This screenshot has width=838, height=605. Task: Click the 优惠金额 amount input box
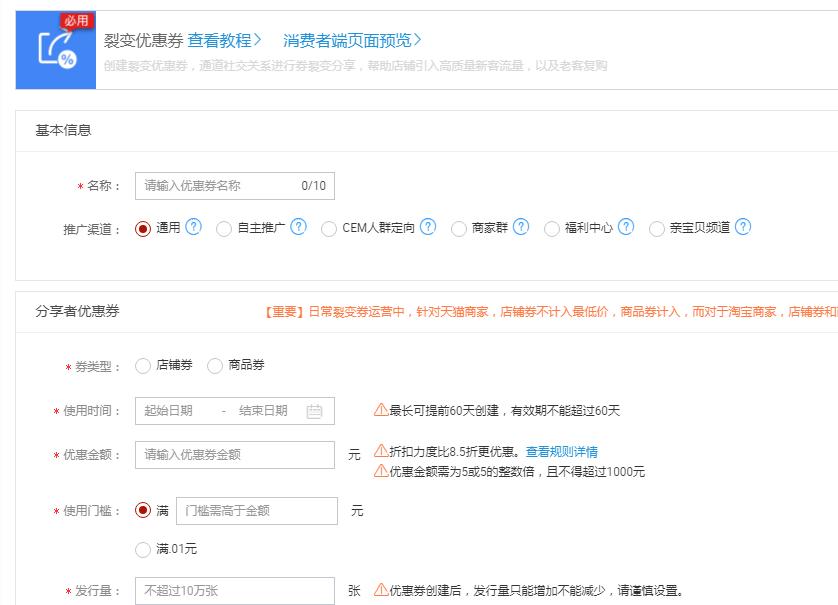click(x=235, y=454)
